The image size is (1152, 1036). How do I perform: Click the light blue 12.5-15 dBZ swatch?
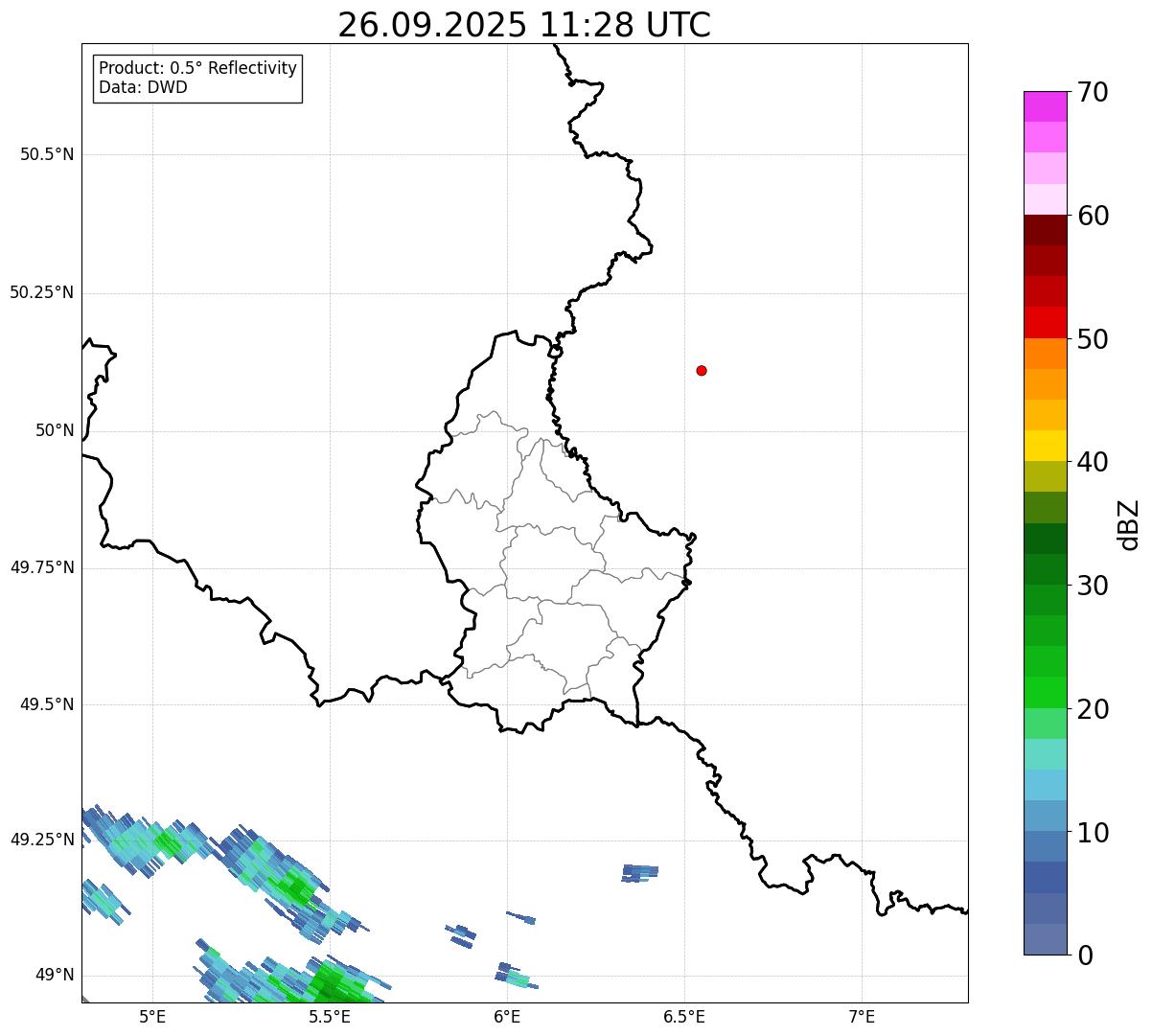[x=1045, y=785]
